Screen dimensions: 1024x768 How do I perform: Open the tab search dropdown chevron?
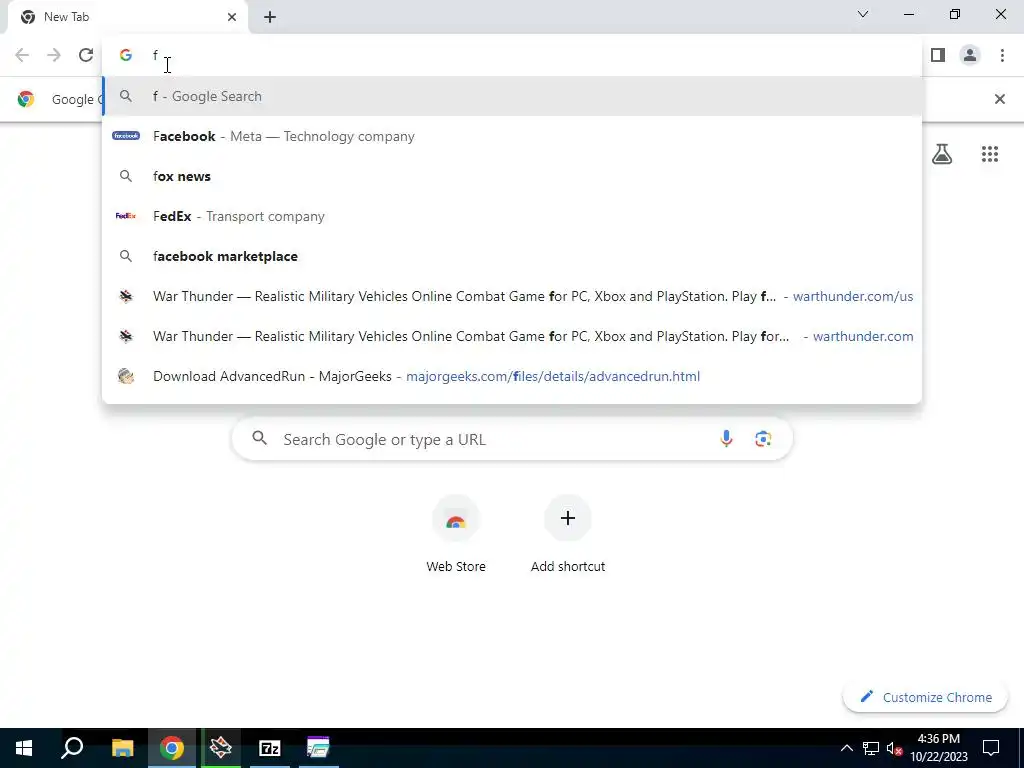(863, 14)
